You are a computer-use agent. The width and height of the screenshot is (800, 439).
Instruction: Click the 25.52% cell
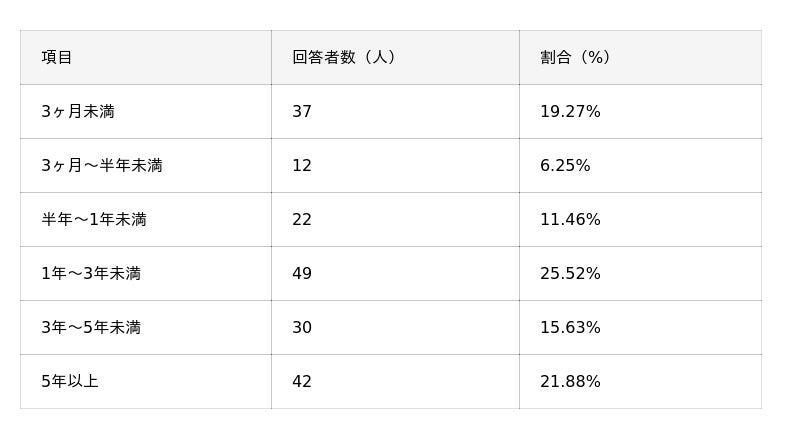570,274
